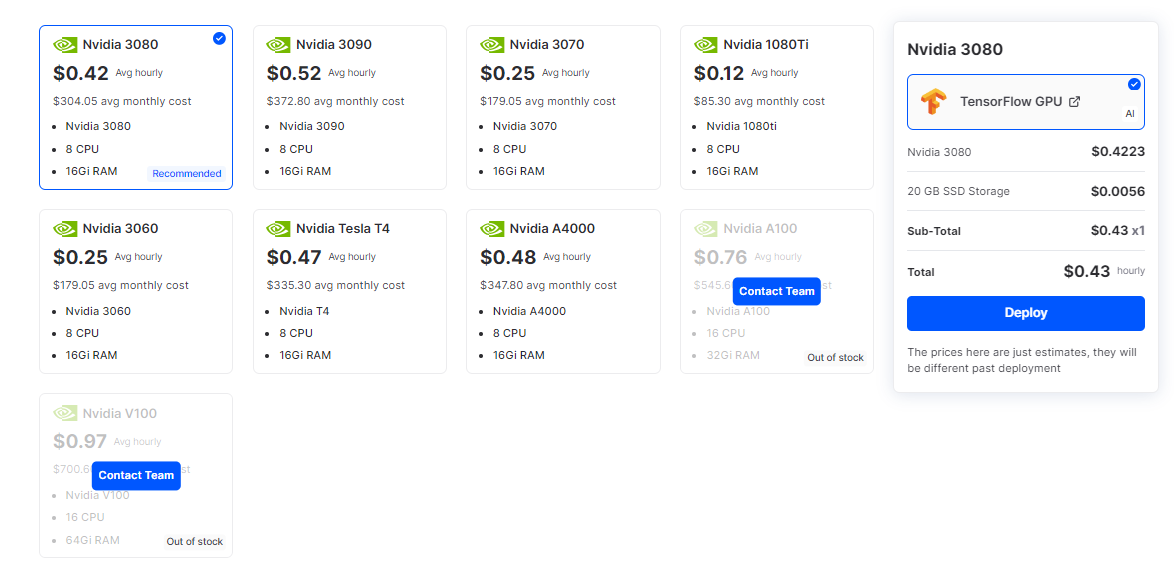1174x567 pixels.
Task: Click the Nvidia 1080ti bullet item
Action: [x=742, y=126]
